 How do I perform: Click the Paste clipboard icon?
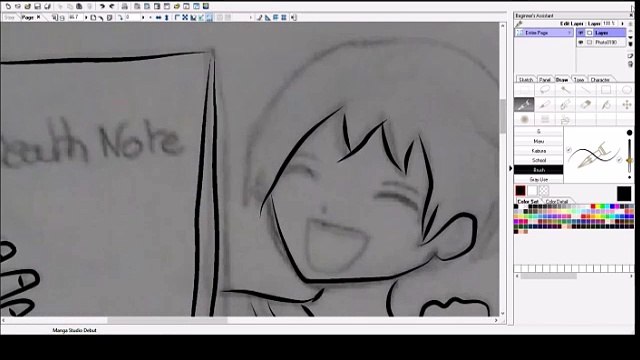[x=79, y=6]
